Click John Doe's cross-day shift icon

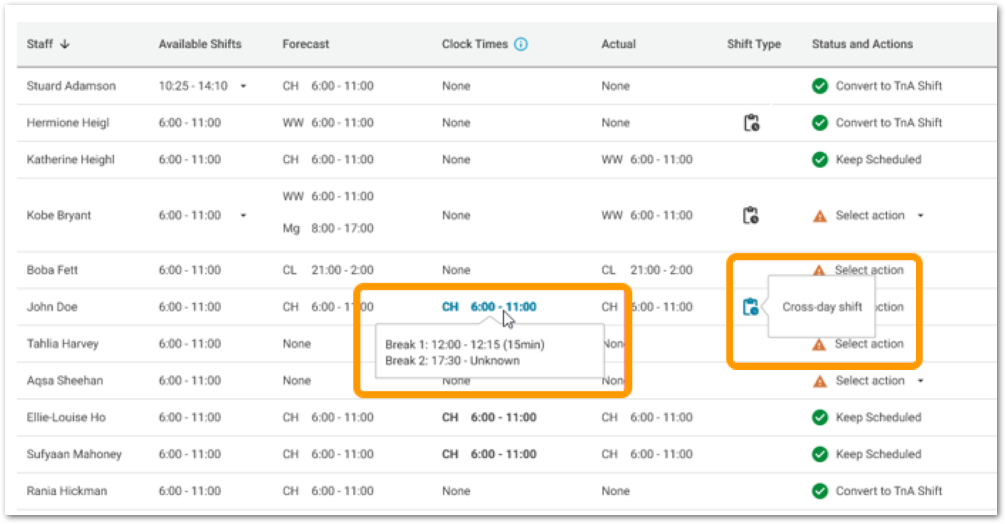click(x=751, y=307)
